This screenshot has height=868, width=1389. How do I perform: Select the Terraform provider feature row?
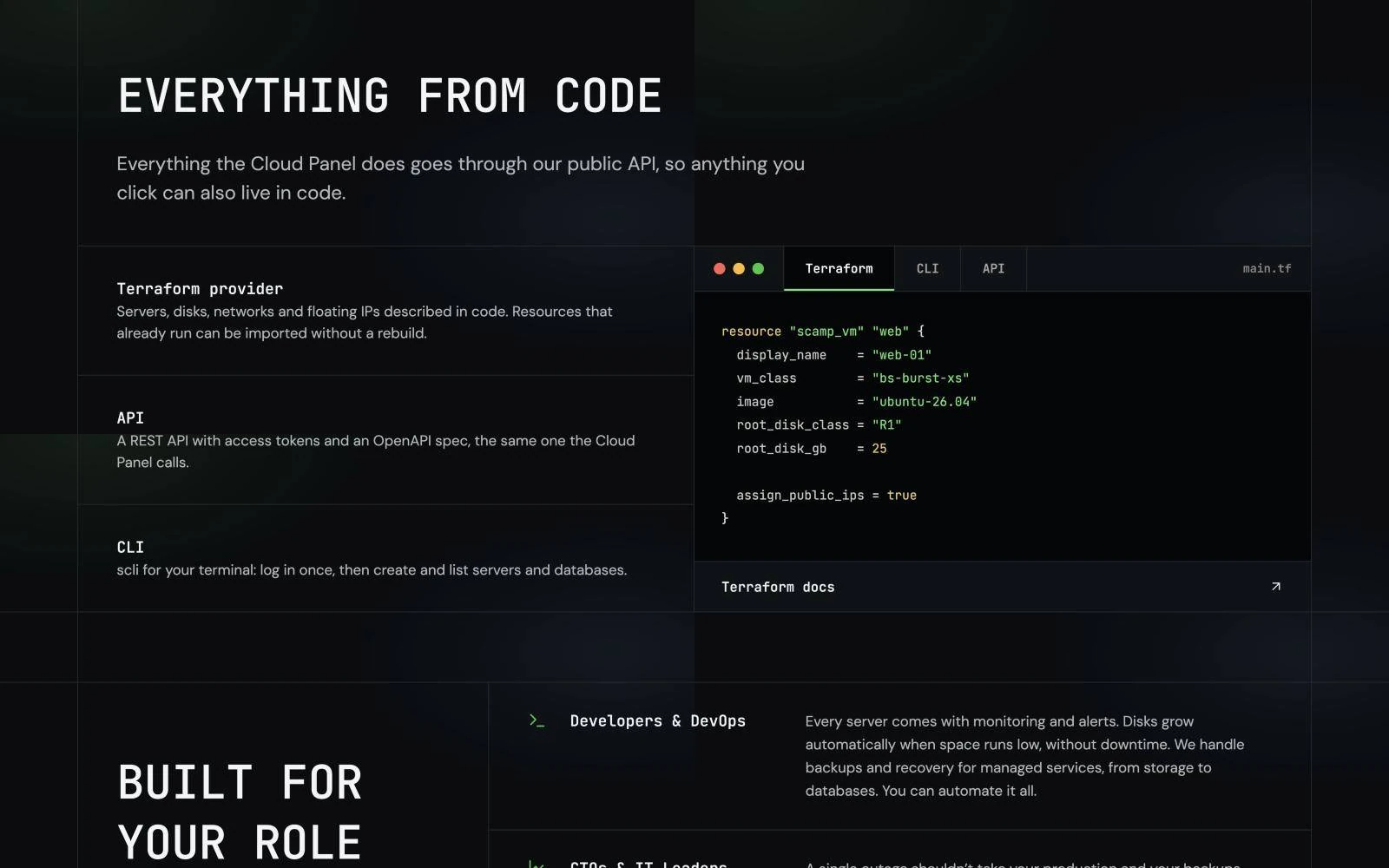click(385, 311)
